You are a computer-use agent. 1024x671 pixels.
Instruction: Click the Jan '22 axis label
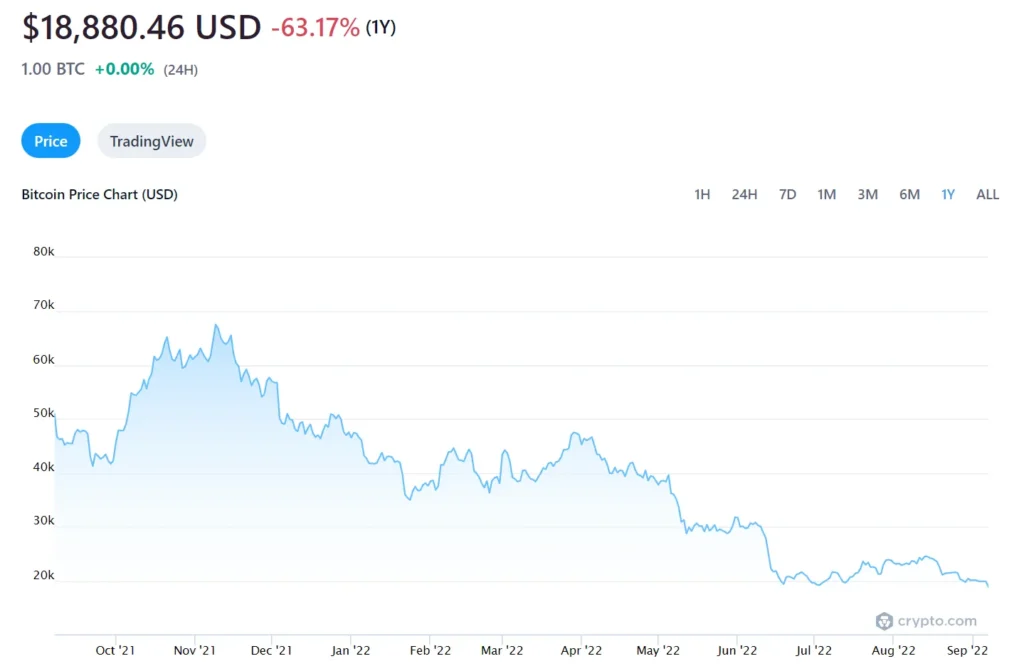tap(349, 650)
